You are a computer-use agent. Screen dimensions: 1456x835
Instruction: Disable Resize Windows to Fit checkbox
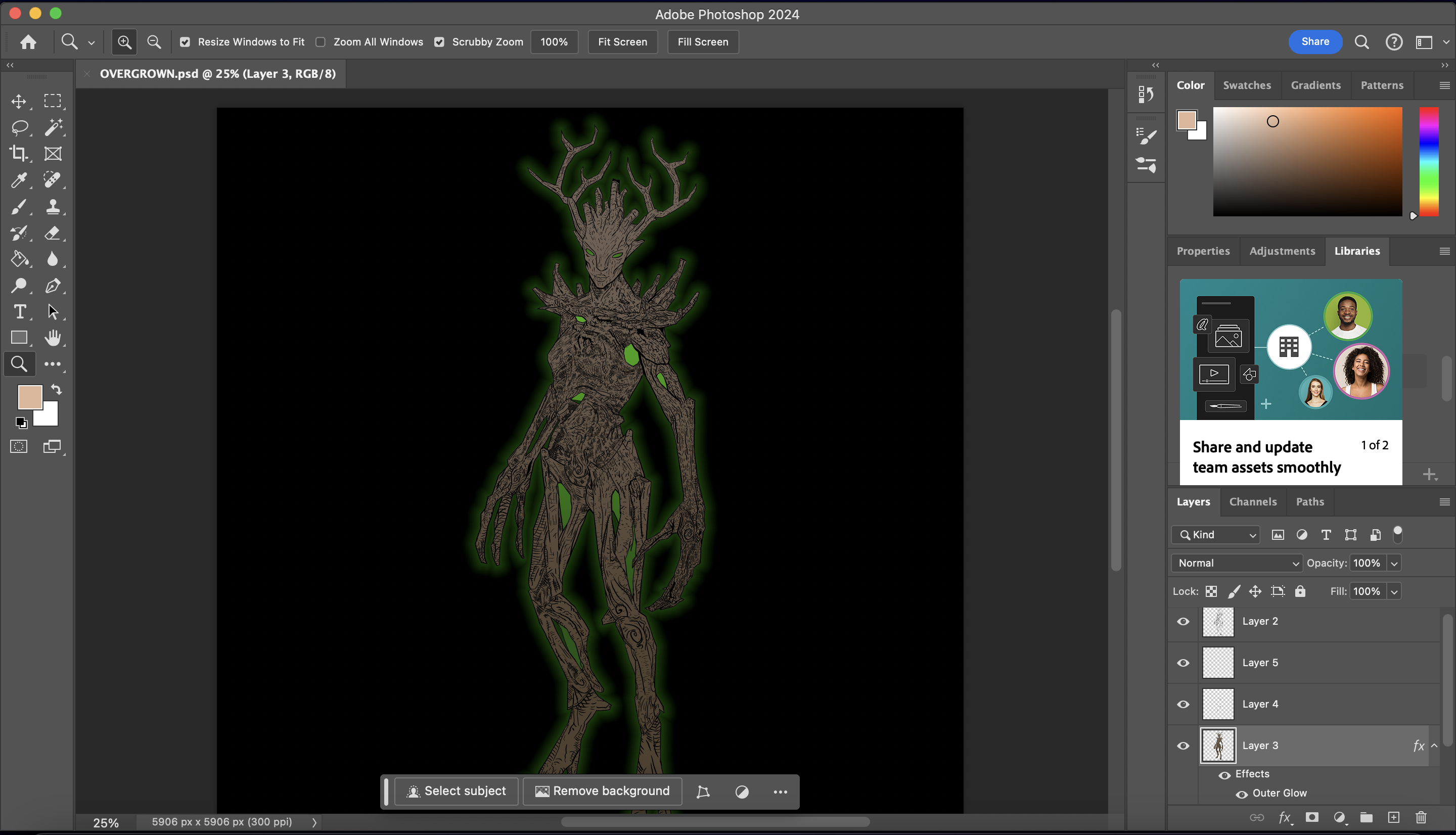(x=185, y=42)
